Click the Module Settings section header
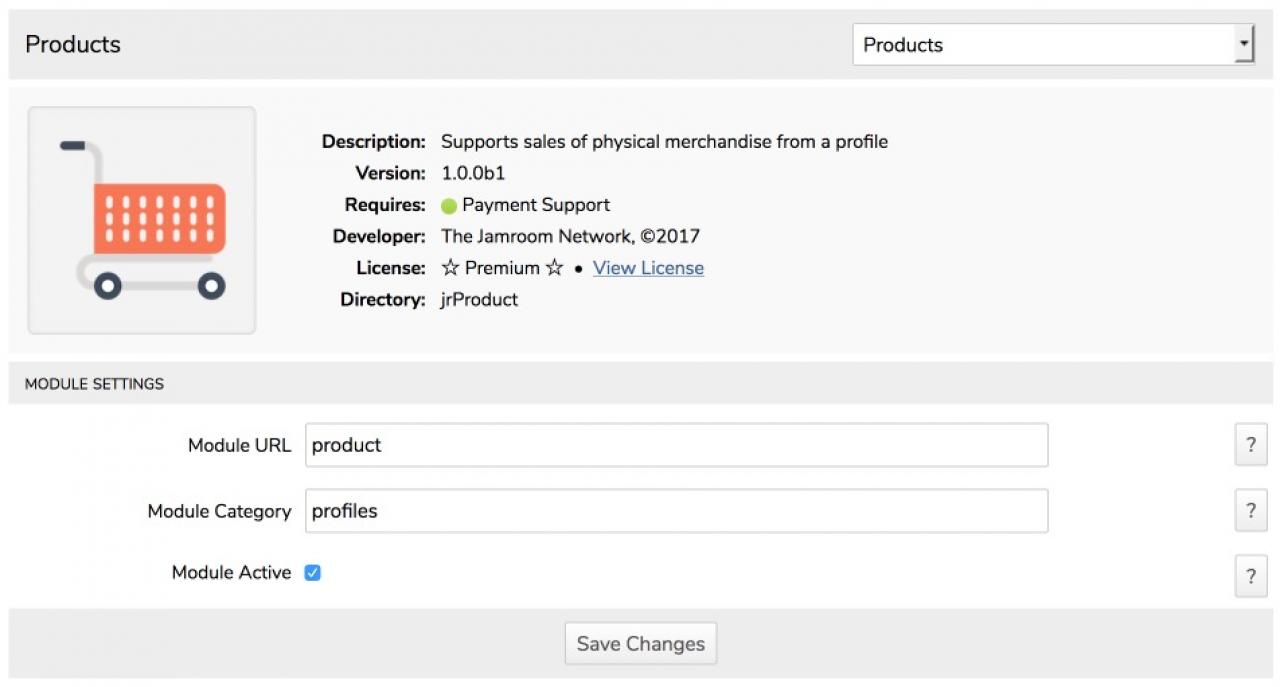Screen dimensions: 1280x687 [94, 383]
